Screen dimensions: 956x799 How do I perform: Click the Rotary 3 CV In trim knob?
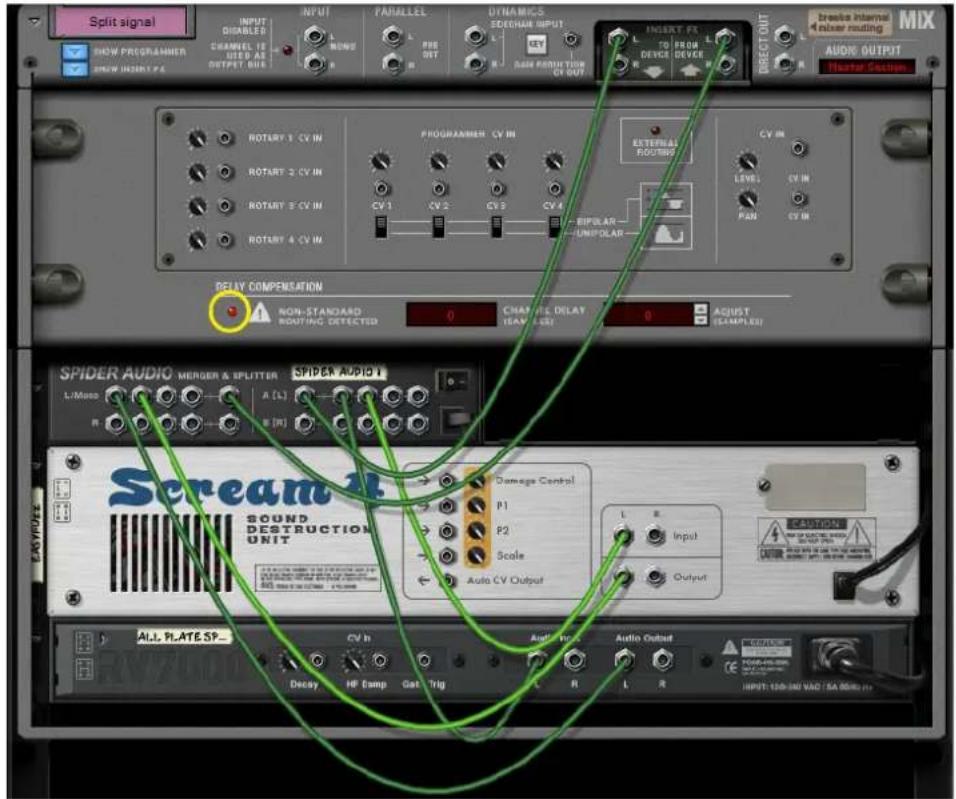click(x=197, y=207)
